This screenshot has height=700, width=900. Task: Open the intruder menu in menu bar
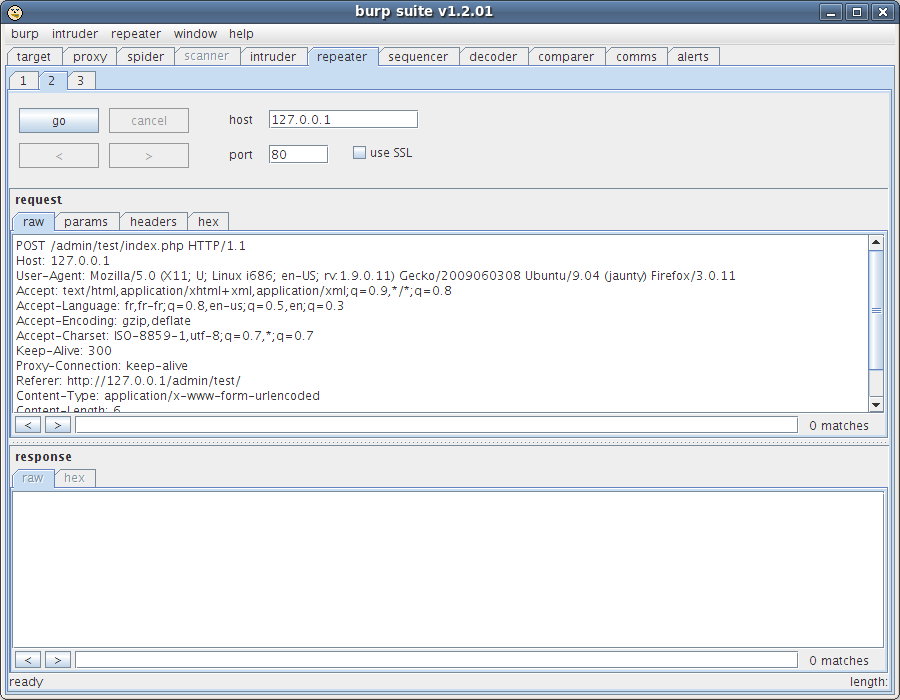click(x=75, y=34)
